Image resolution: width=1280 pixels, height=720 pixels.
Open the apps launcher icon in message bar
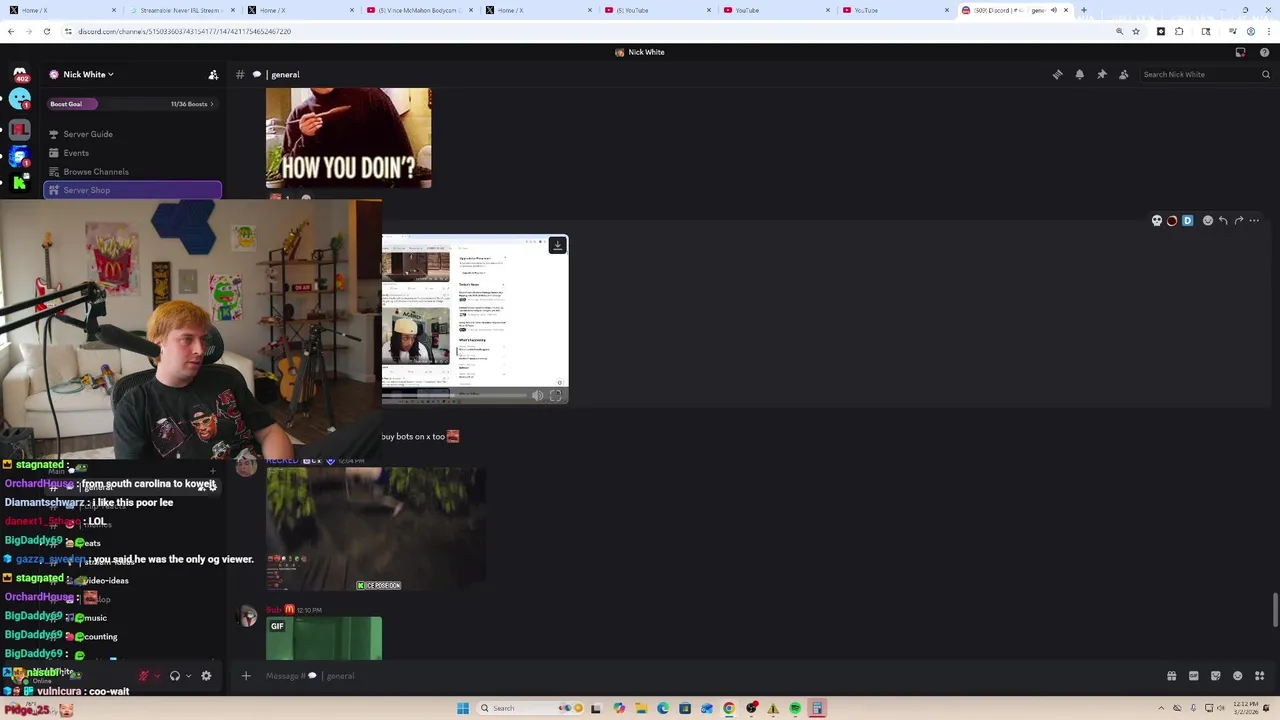point(1260,676)
